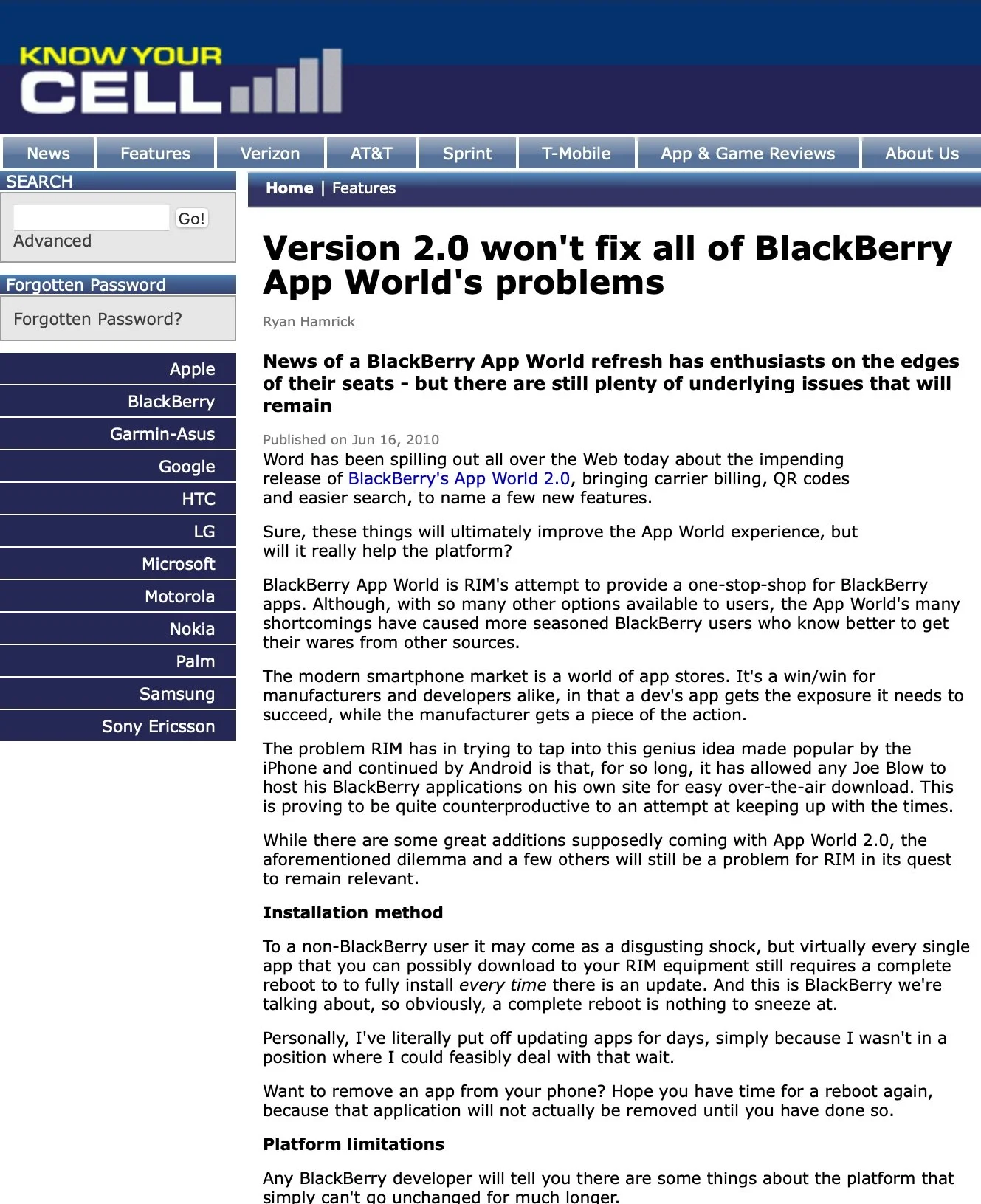Click Features in the breadcrumb

pos(364,188)
